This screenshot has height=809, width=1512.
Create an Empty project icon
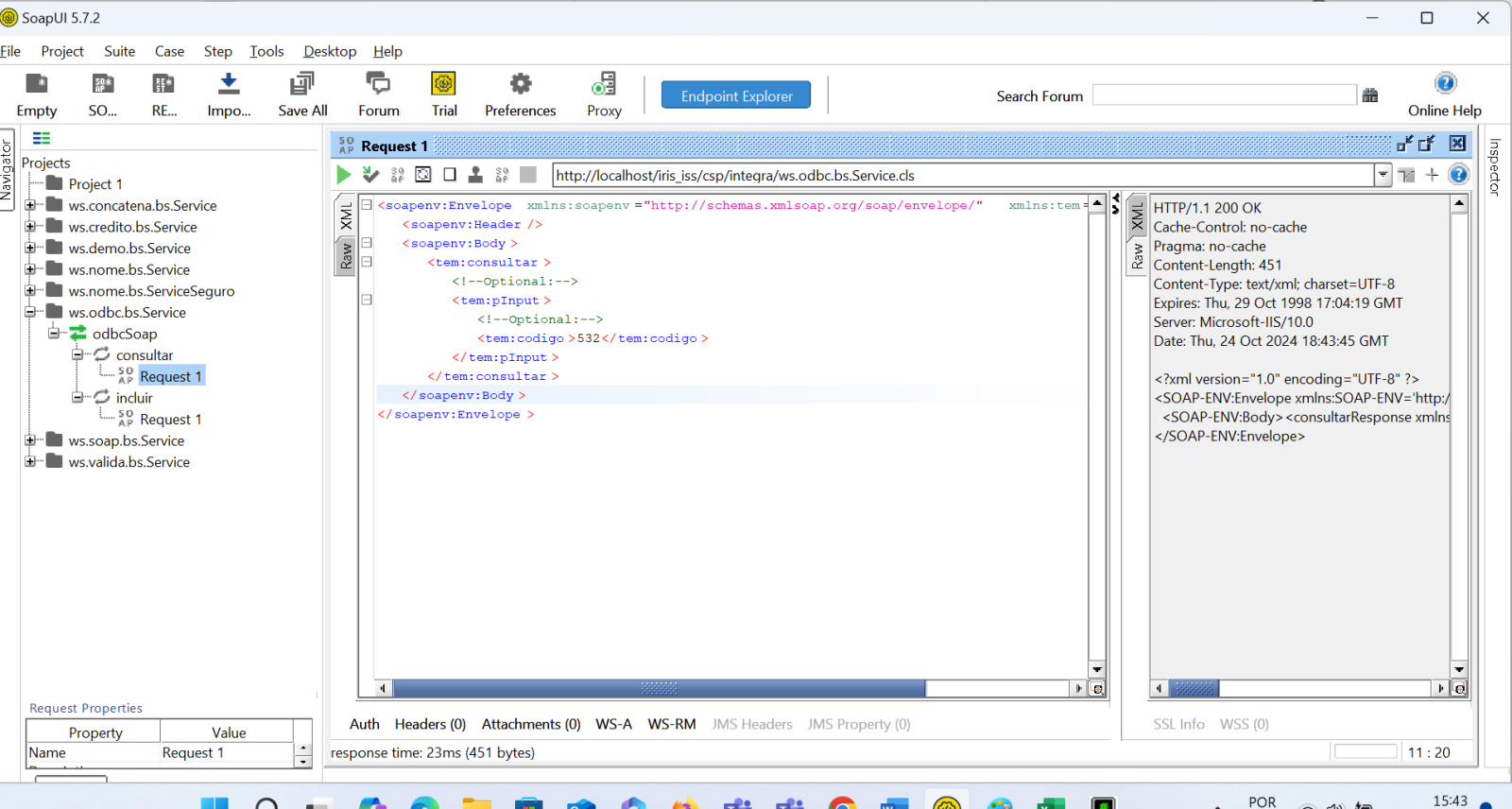[x=37, y=85]
